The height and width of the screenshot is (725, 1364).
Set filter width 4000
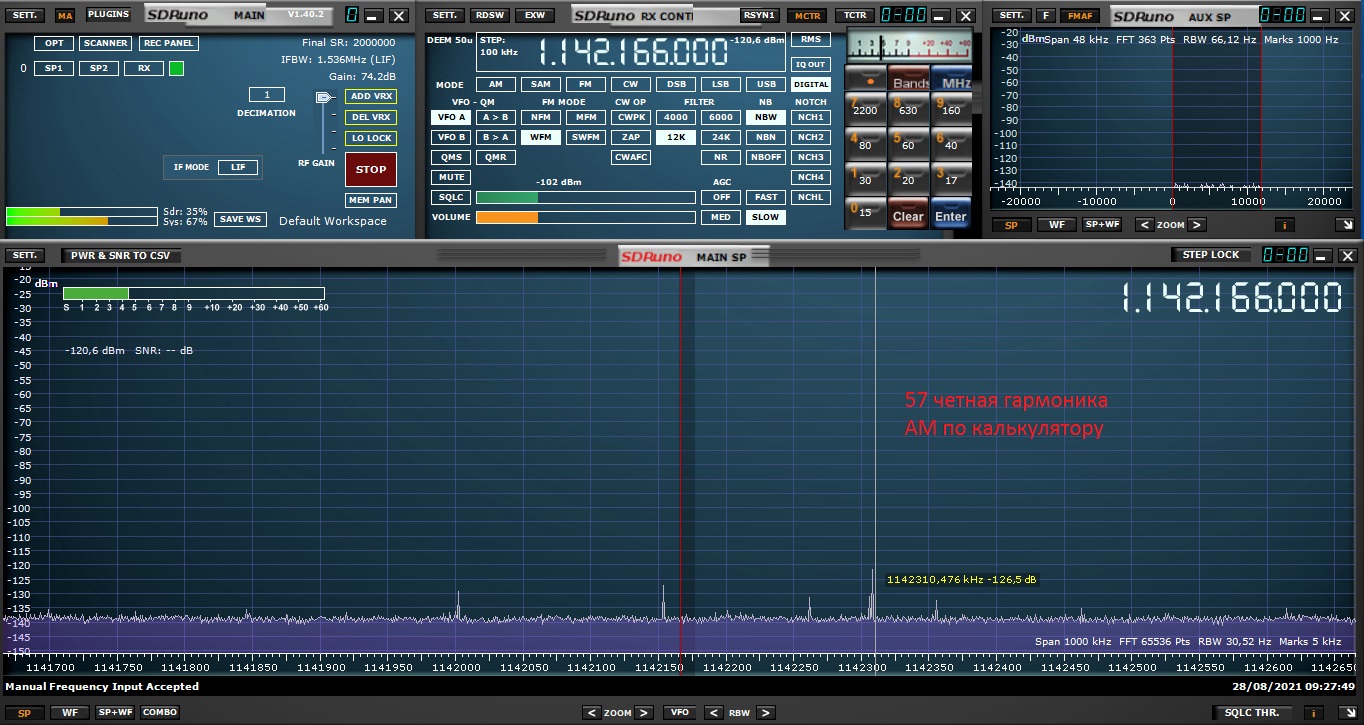point(675,117)
